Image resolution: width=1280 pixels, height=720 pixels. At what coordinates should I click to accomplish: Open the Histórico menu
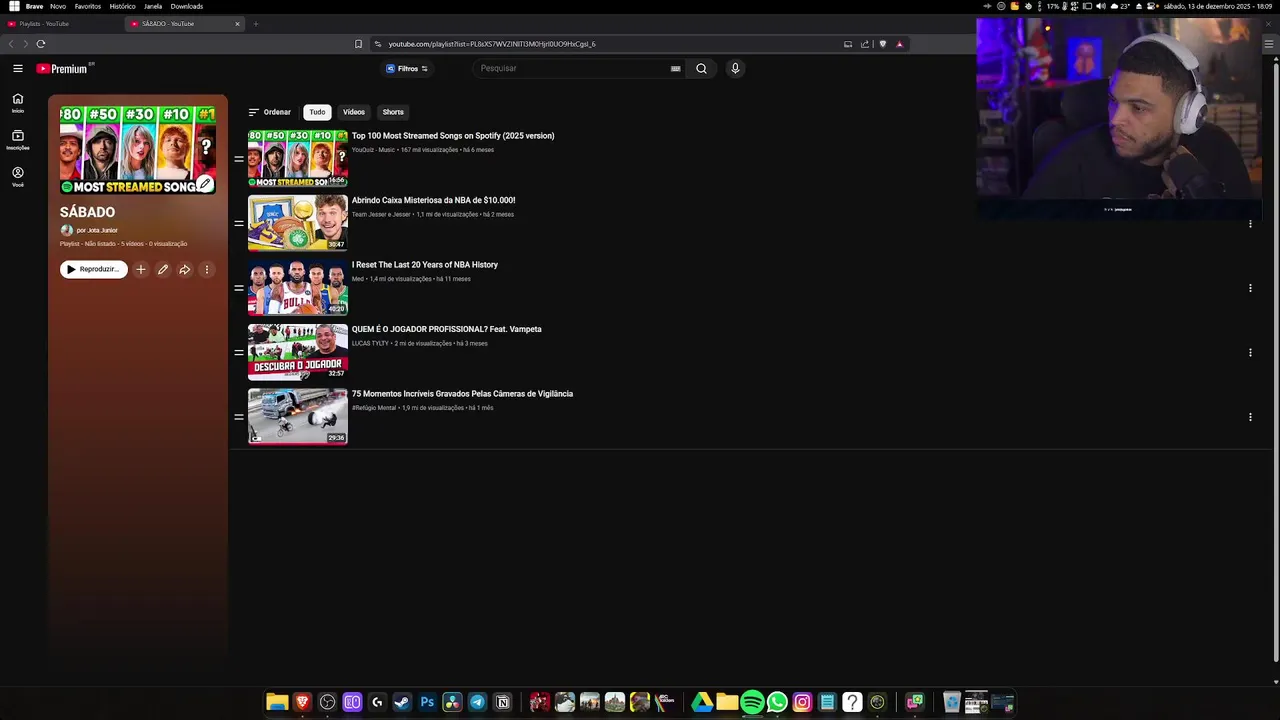122,6
